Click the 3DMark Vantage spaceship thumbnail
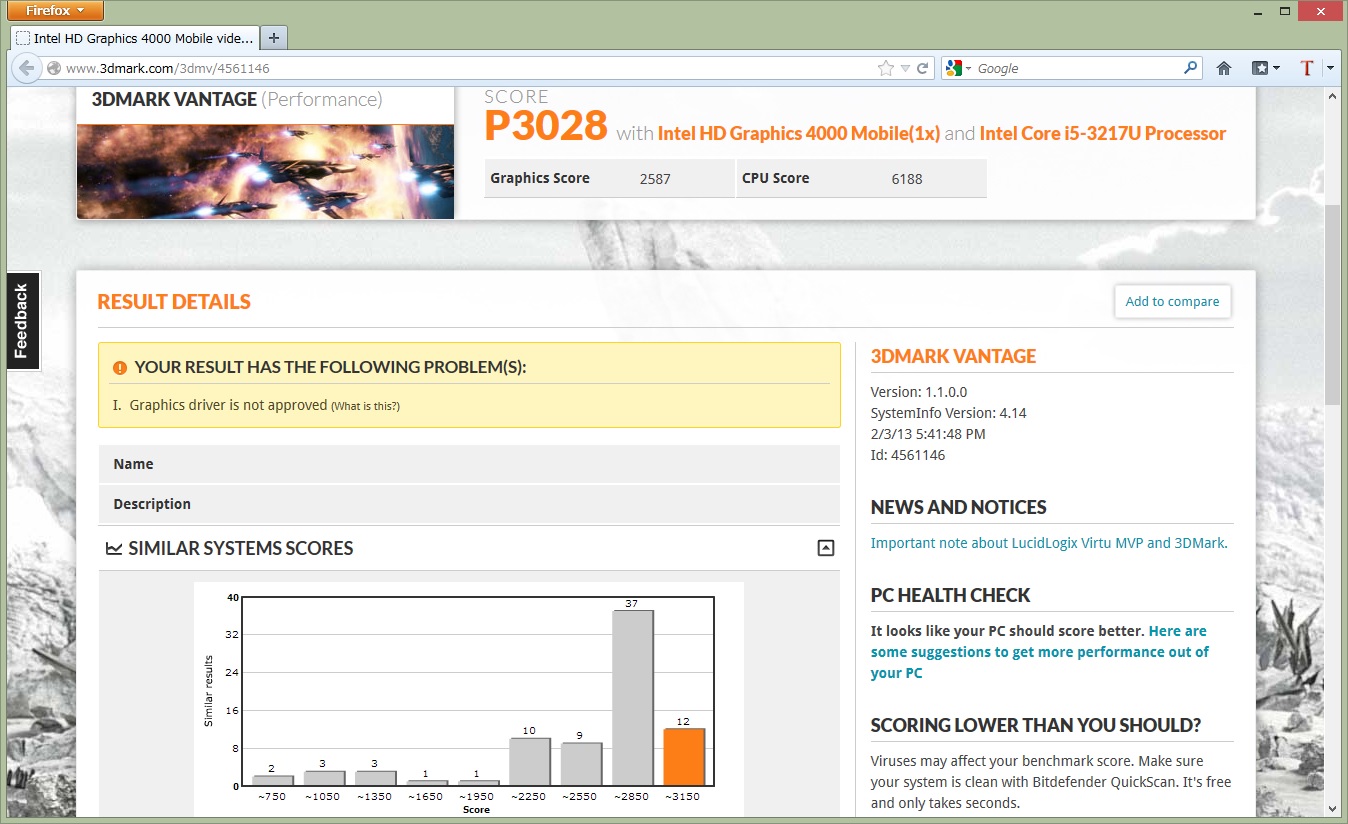Screen dimensions: 1348x824 265,171
